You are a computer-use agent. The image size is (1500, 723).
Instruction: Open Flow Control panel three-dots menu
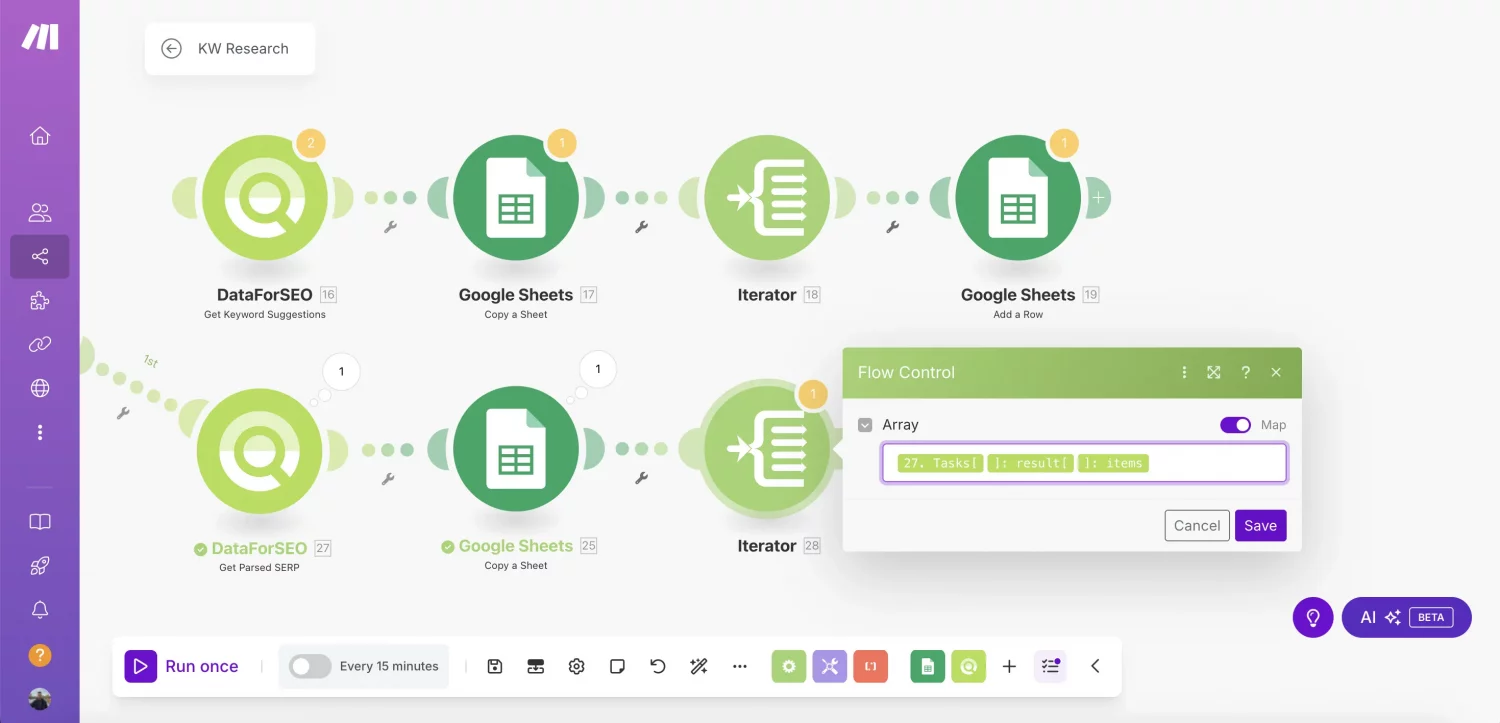(1184, 372)
